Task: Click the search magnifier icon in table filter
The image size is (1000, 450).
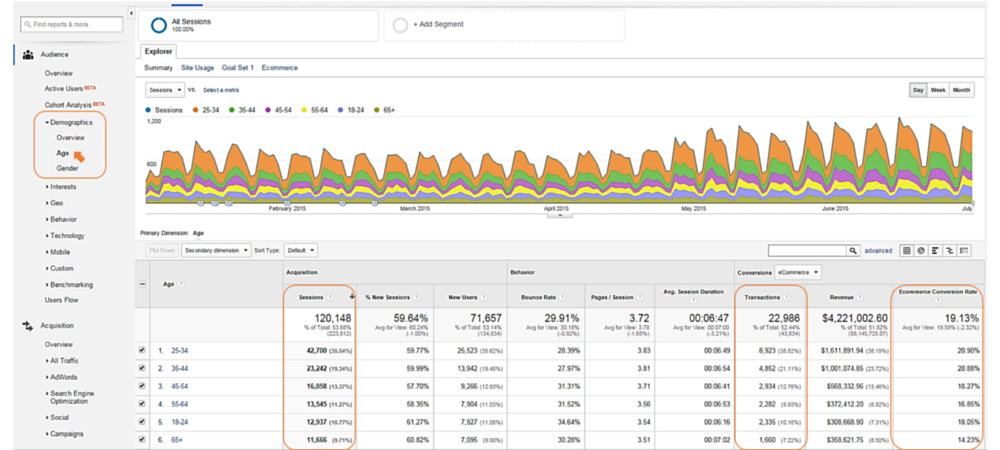Action: point(853,251)
